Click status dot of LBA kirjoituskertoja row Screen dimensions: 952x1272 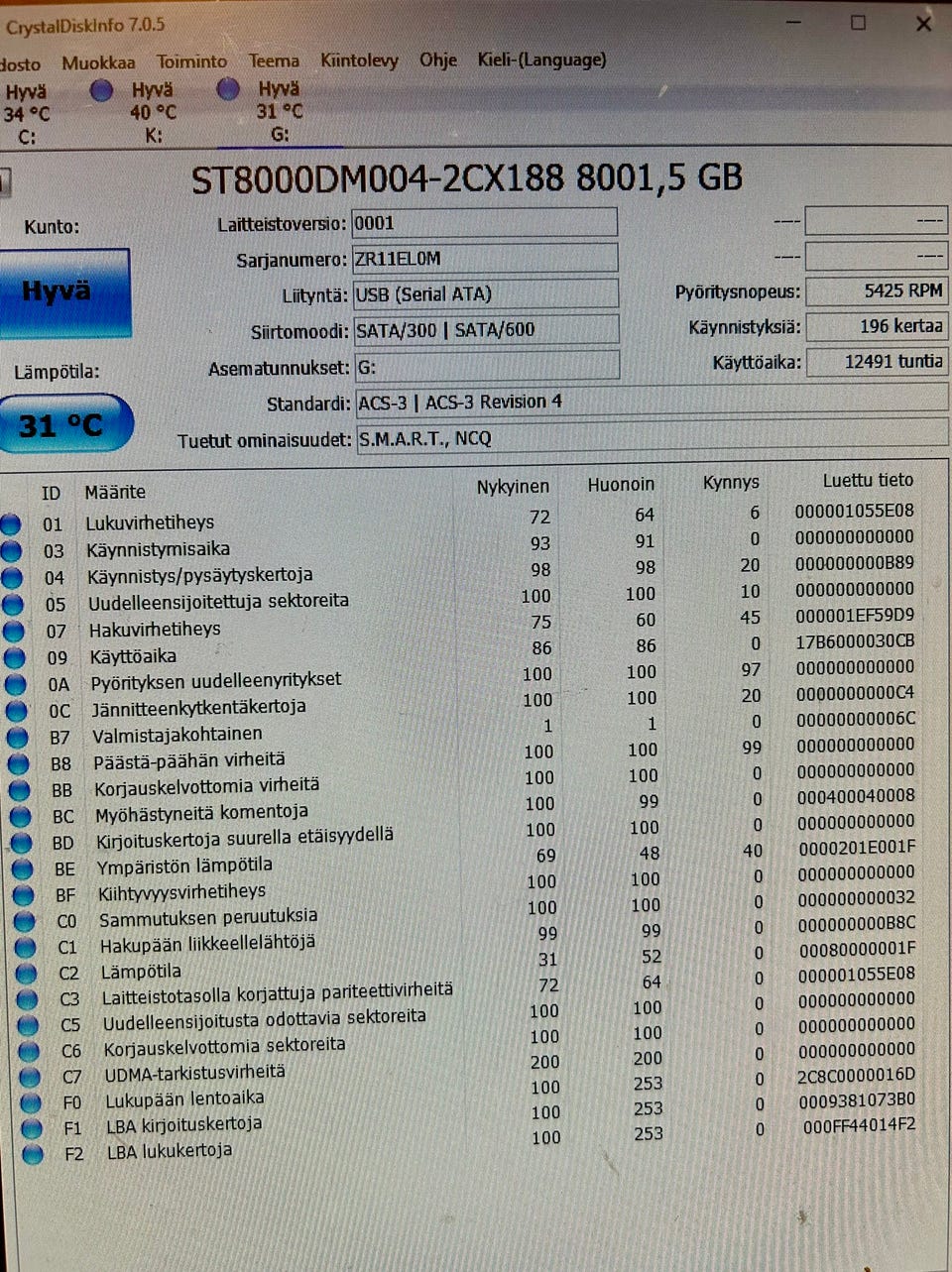click(x=32, y=1128)
